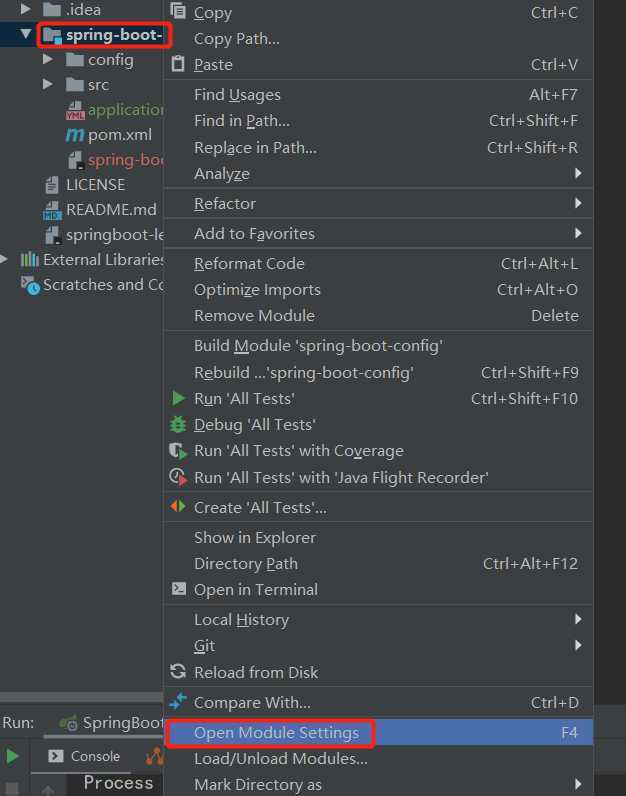Click the Java Flight Recorder run icon
626x796 pixels.
coord(178,477)
